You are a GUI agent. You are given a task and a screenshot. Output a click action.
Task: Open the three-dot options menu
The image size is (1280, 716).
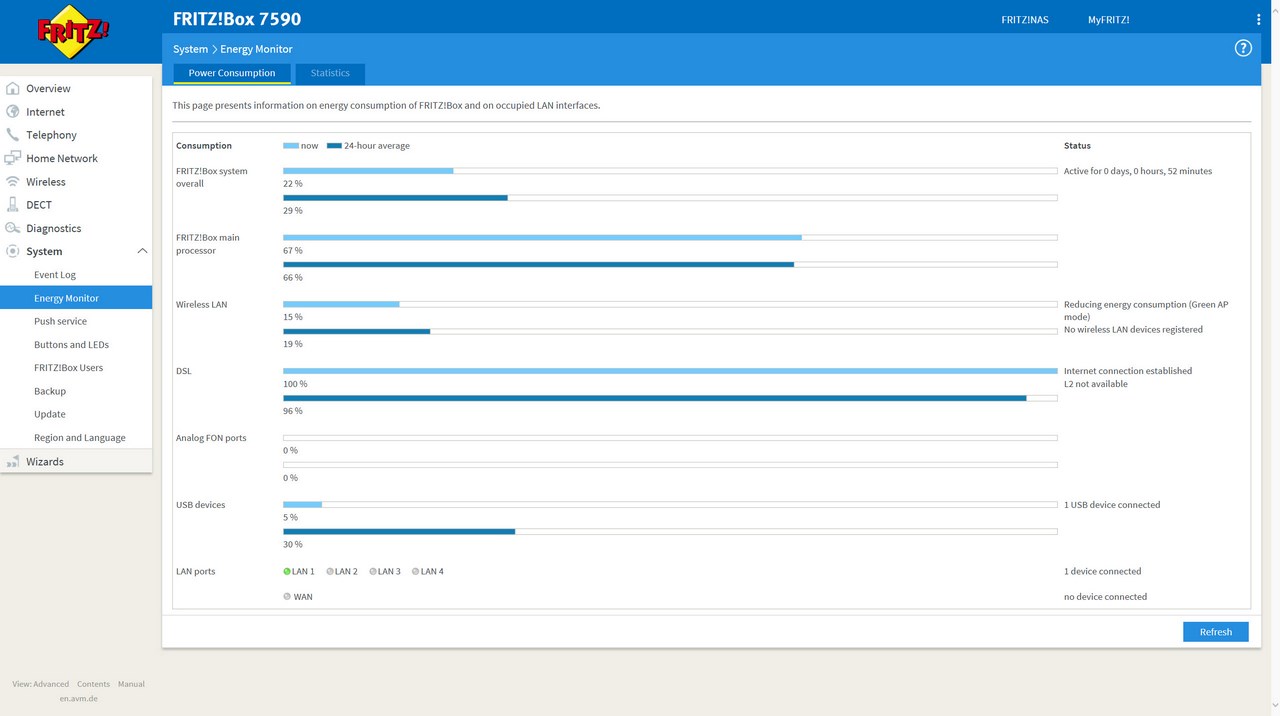coord(1258,20)
